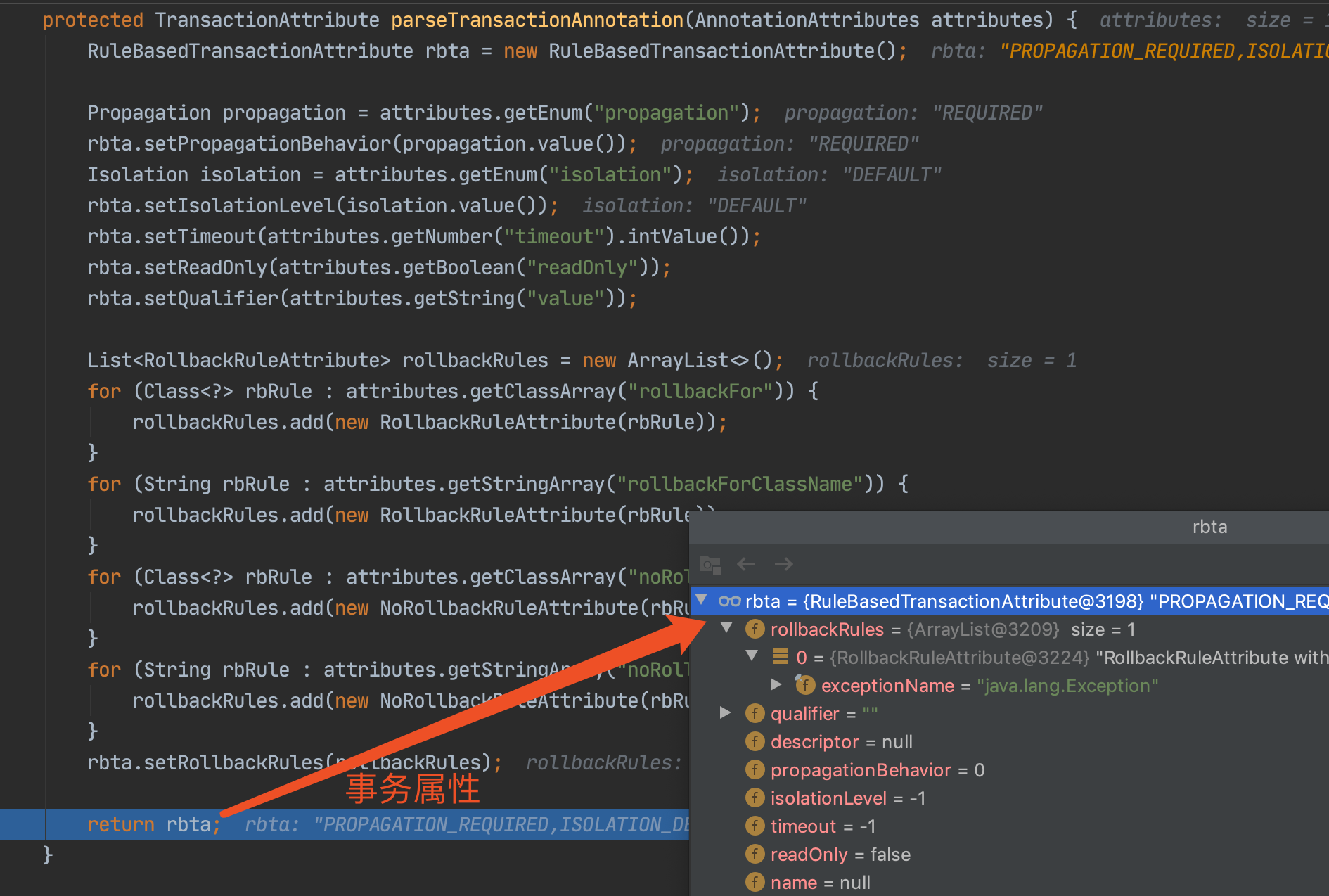Select the name = null row
The image size is (1329, 896).
1010,883
